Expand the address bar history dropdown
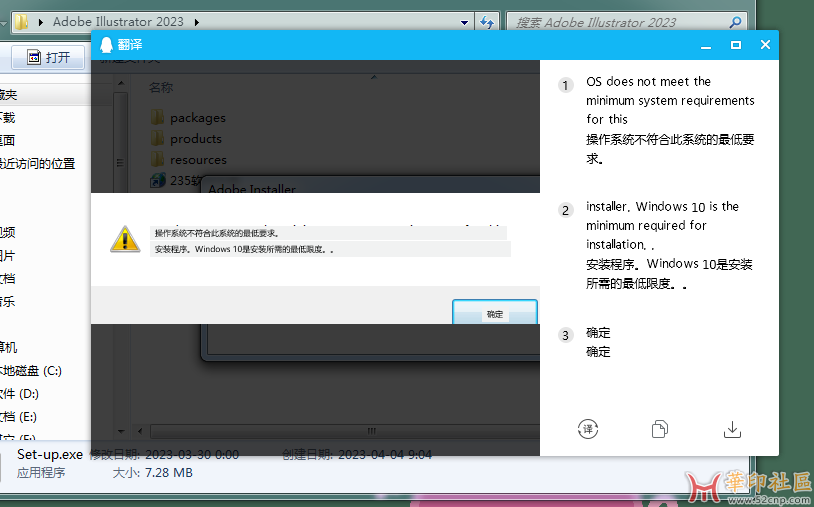Viewport: 814px width, 507px height. click(464, 22)
